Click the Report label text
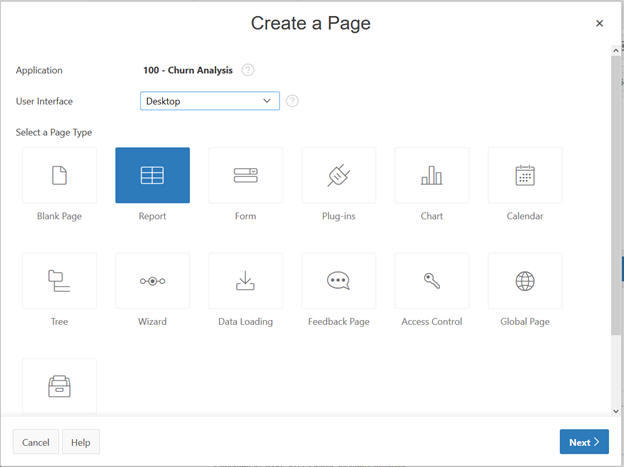The height and width of the screenshot is (467, 624). coord(152,216)
